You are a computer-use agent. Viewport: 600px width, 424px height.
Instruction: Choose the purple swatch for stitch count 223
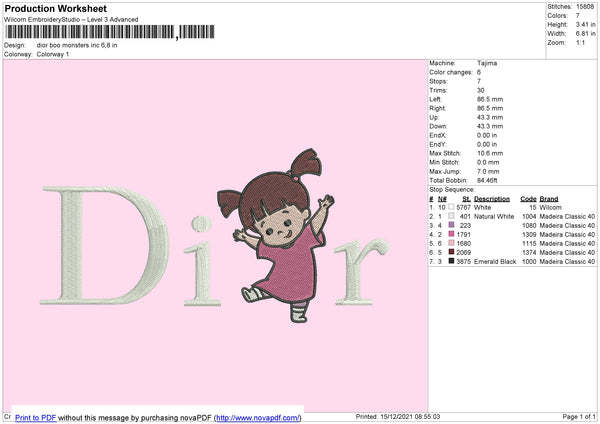(x=451, y=225)
